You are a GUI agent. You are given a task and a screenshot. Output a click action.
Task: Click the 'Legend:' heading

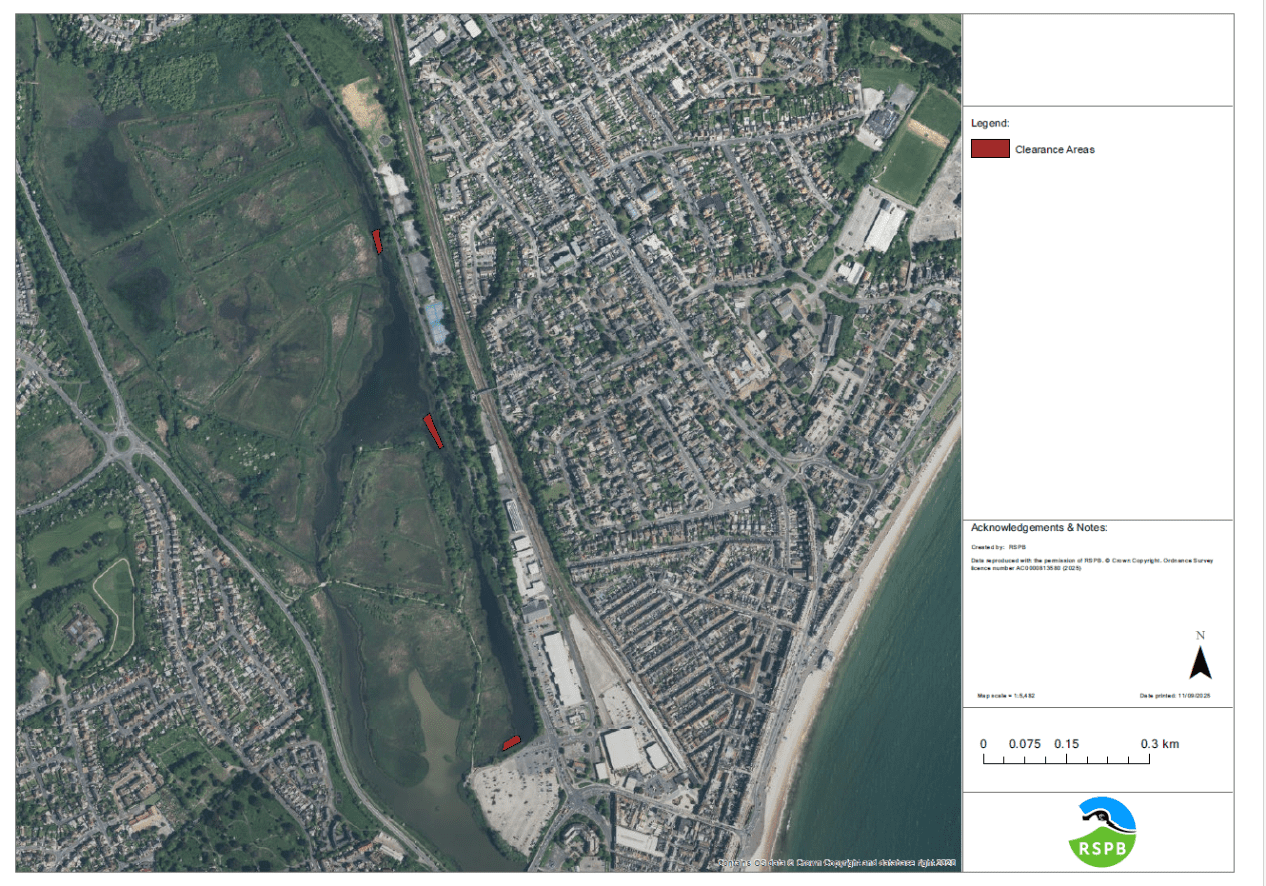990,123
